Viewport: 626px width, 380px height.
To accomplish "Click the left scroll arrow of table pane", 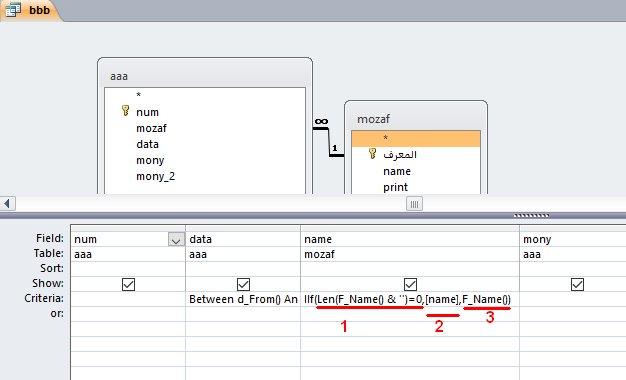I will pyautogui.click(x=7, y=204).
